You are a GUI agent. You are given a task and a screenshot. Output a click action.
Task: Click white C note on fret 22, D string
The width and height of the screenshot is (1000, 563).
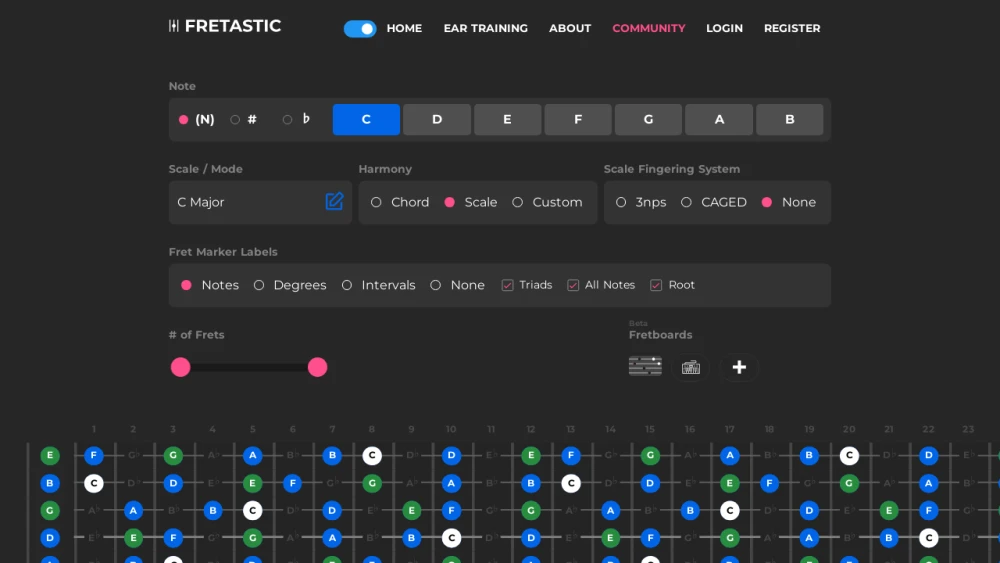[x=929, y=537]
